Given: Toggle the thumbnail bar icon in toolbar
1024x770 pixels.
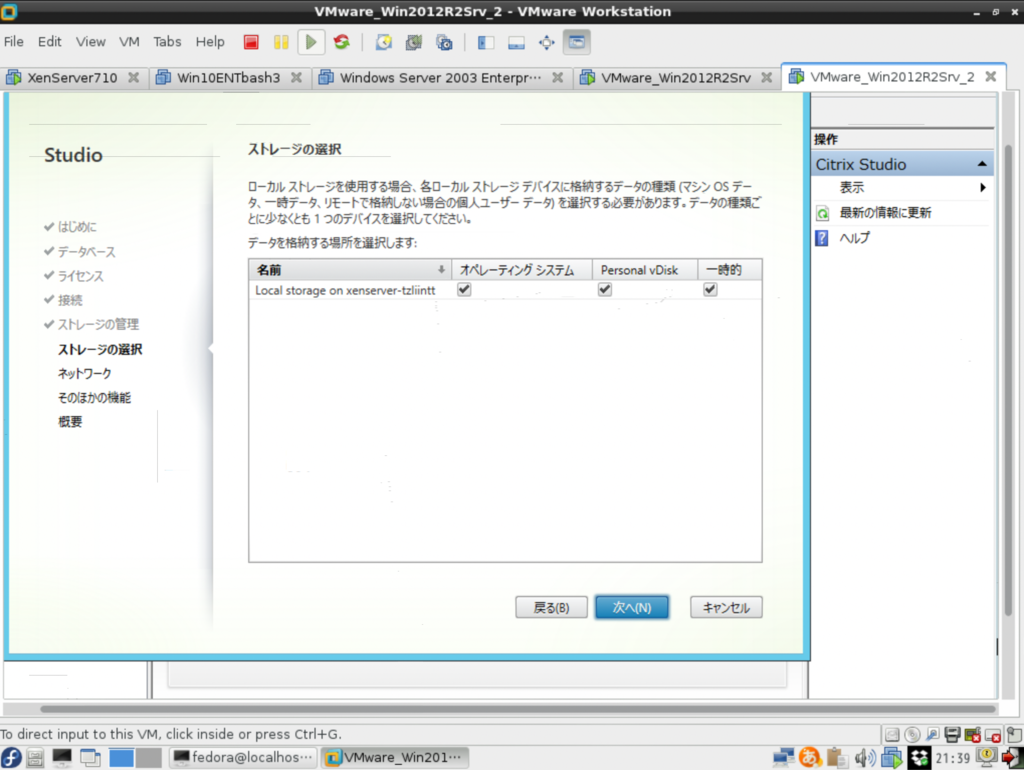Looking at the screenshot, I should [x=516, y=42].
